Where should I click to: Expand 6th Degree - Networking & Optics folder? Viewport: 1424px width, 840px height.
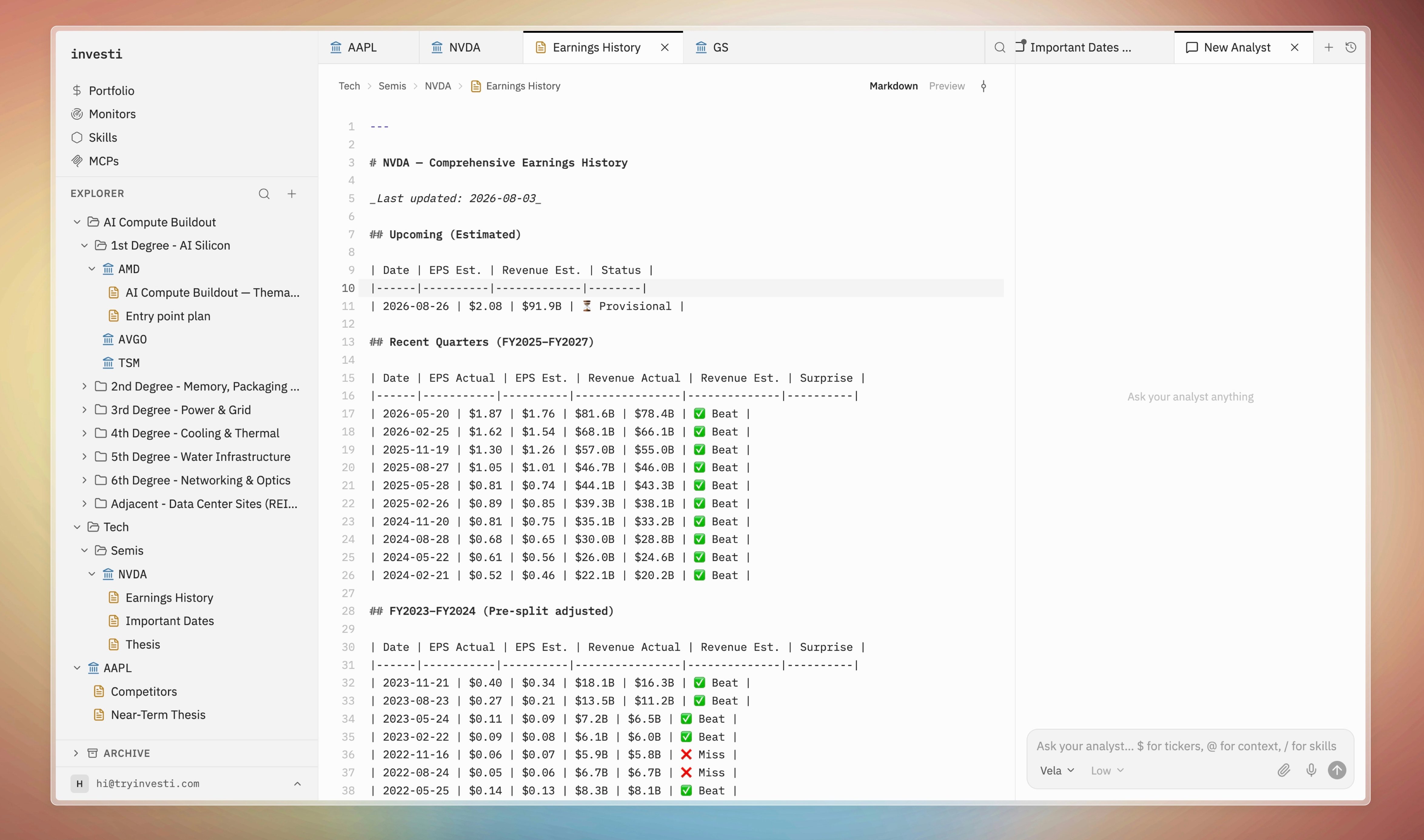(x=84, y=480)
